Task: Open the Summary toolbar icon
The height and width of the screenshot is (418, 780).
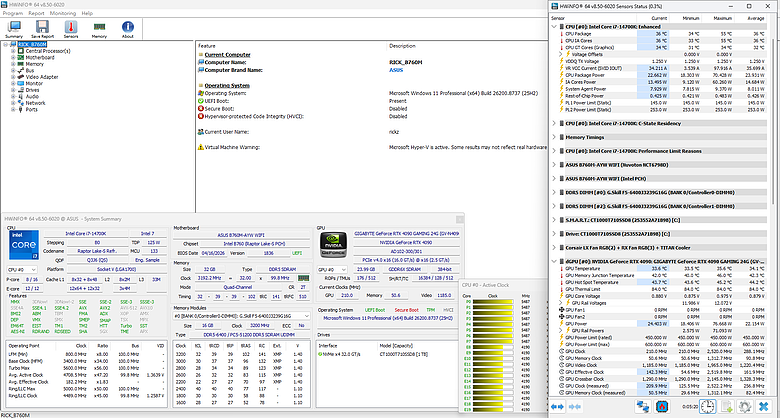Action: point(14,29)
